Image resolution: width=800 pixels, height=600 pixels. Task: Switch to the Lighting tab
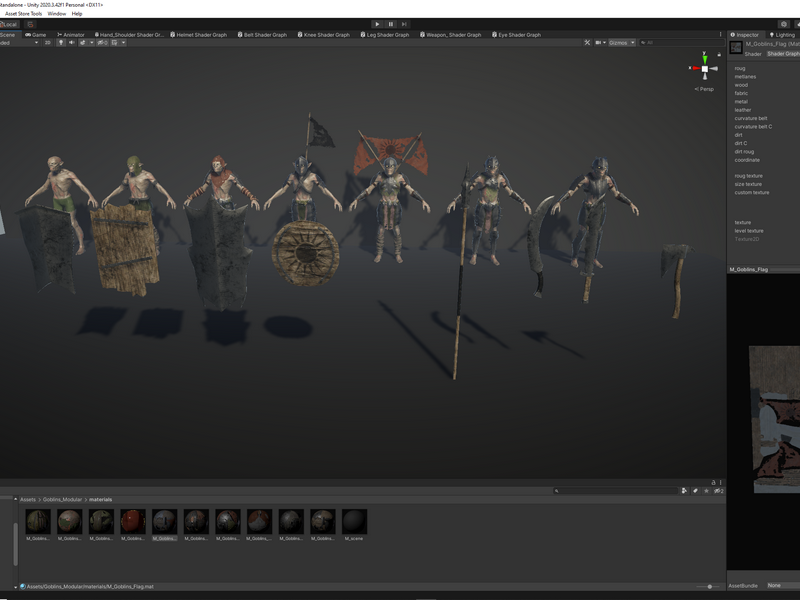[782, 35]
